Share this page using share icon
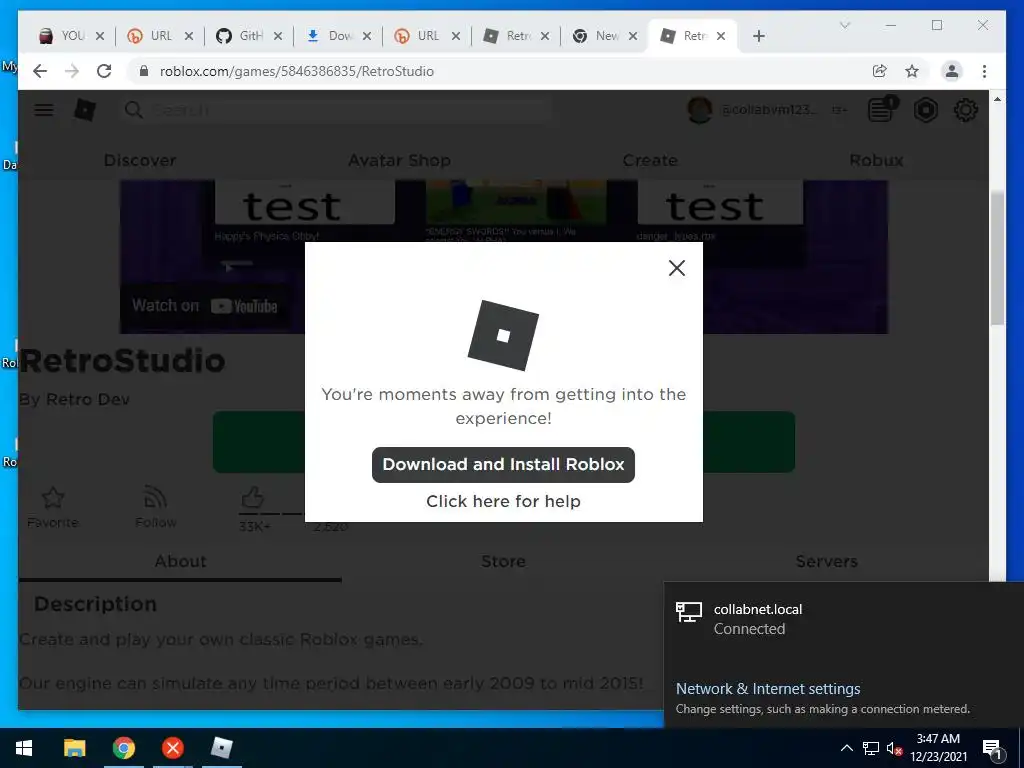 click(x=880, y=71)
